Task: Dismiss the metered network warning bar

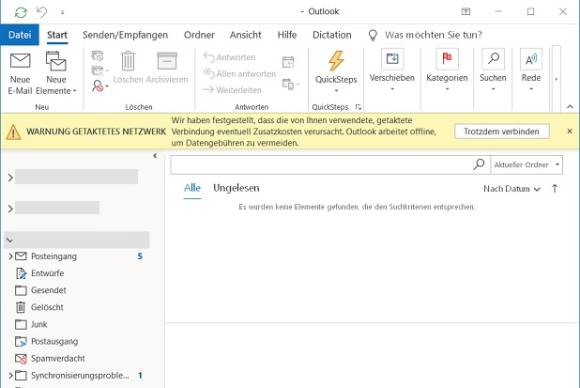Action: pyautogui.click(x=570, y=131)
